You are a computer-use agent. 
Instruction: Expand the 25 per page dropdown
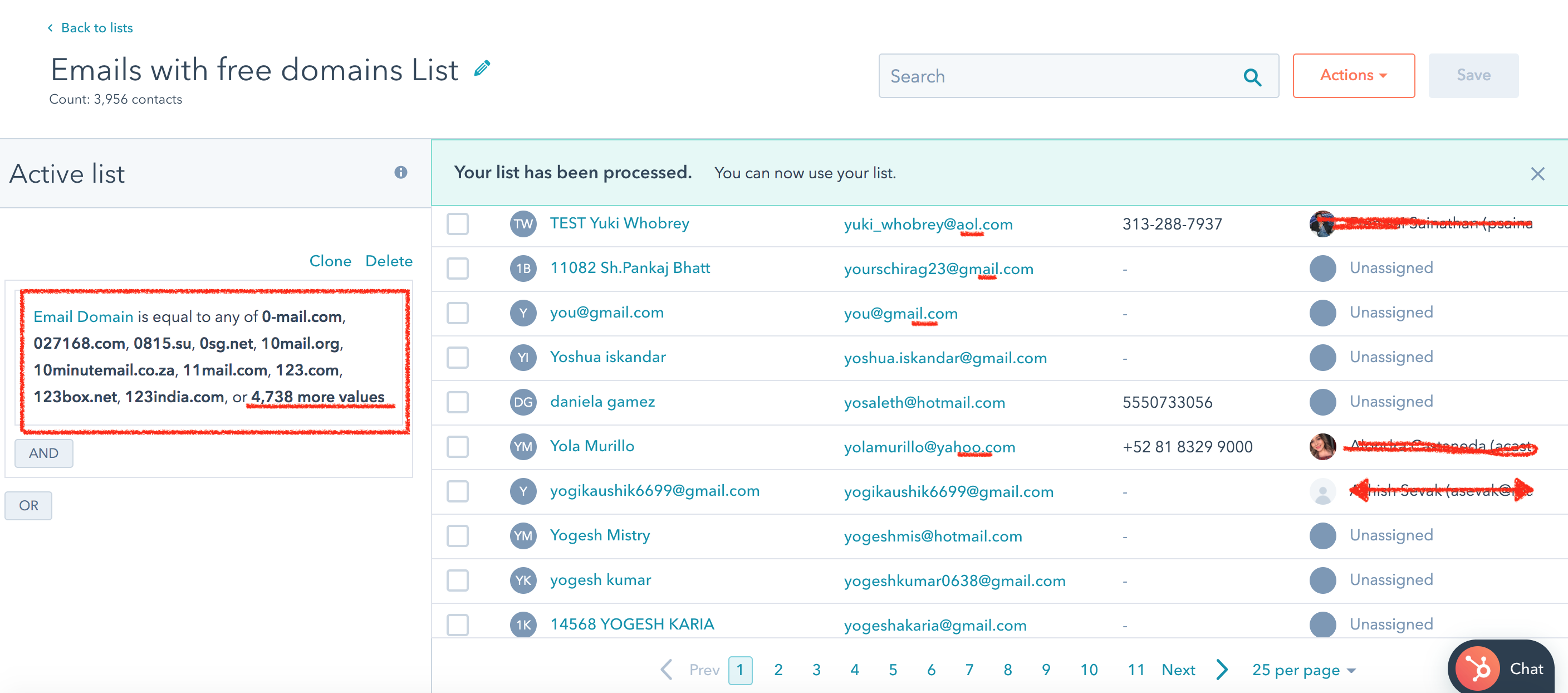tap(1303, 670)
